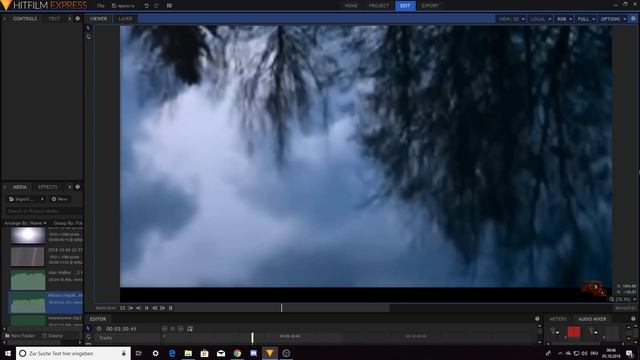Open the VIEW 2D dropdown
The image size is (640, 360).
(511, 19)
